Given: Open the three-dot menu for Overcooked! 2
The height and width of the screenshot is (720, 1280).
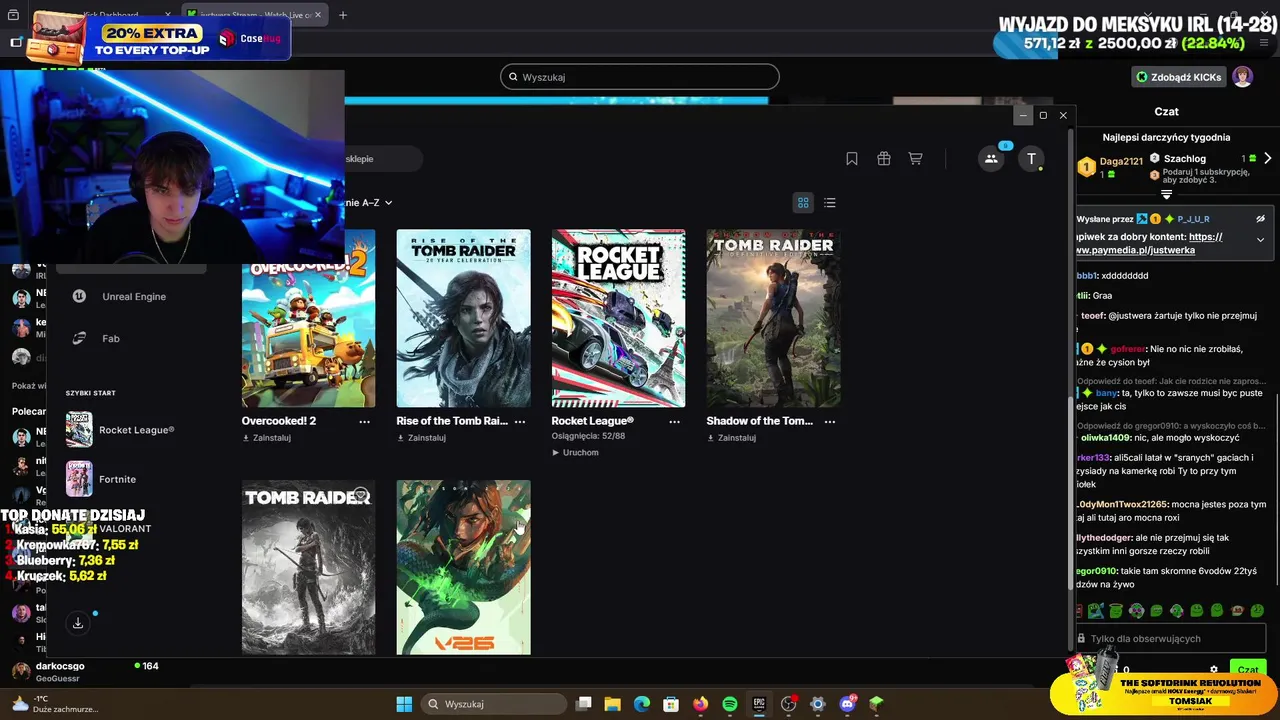Looking at the screenshot, I should click(365, 422).
